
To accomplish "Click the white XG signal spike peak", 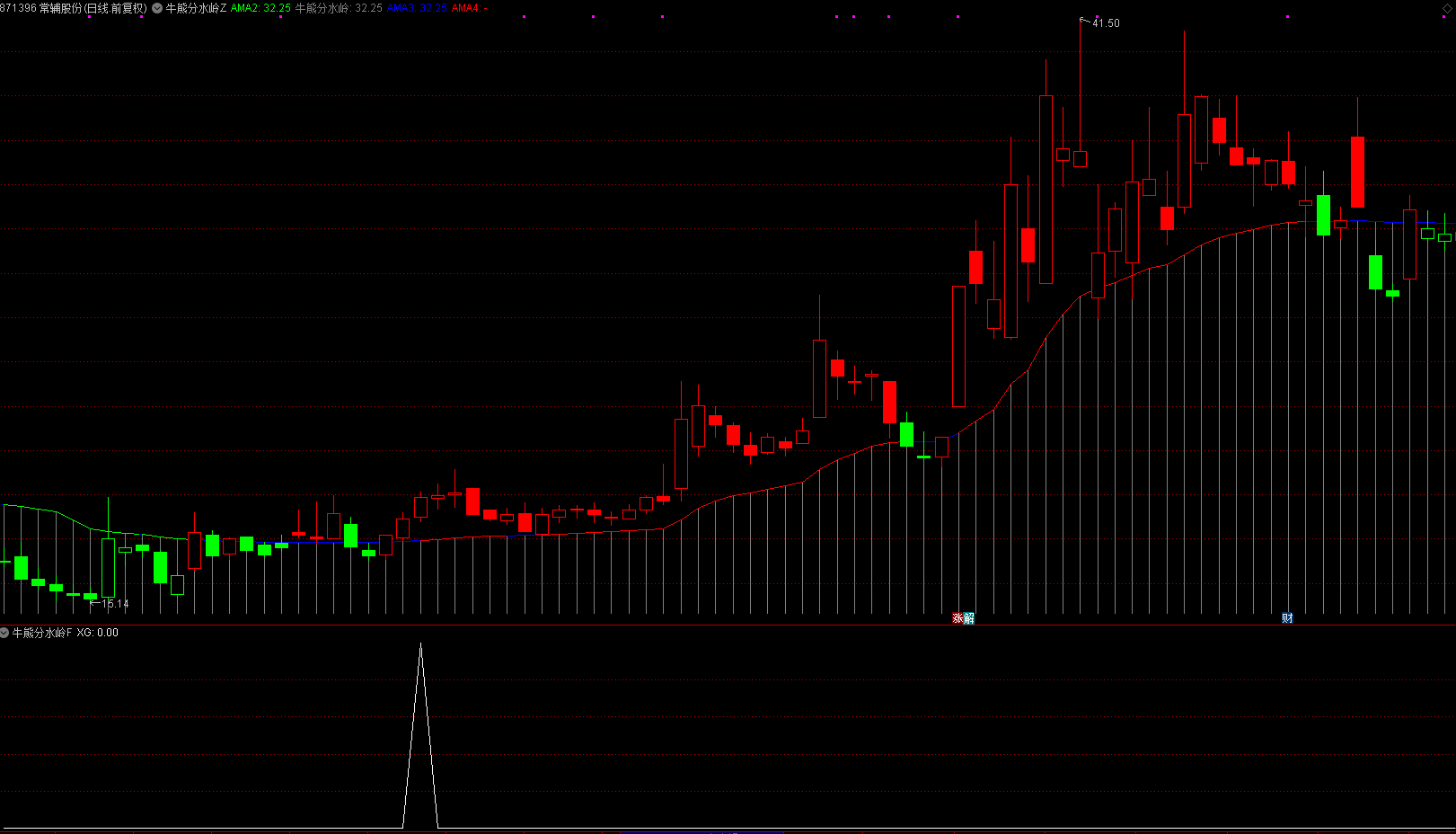I will [x=420, y=645].
